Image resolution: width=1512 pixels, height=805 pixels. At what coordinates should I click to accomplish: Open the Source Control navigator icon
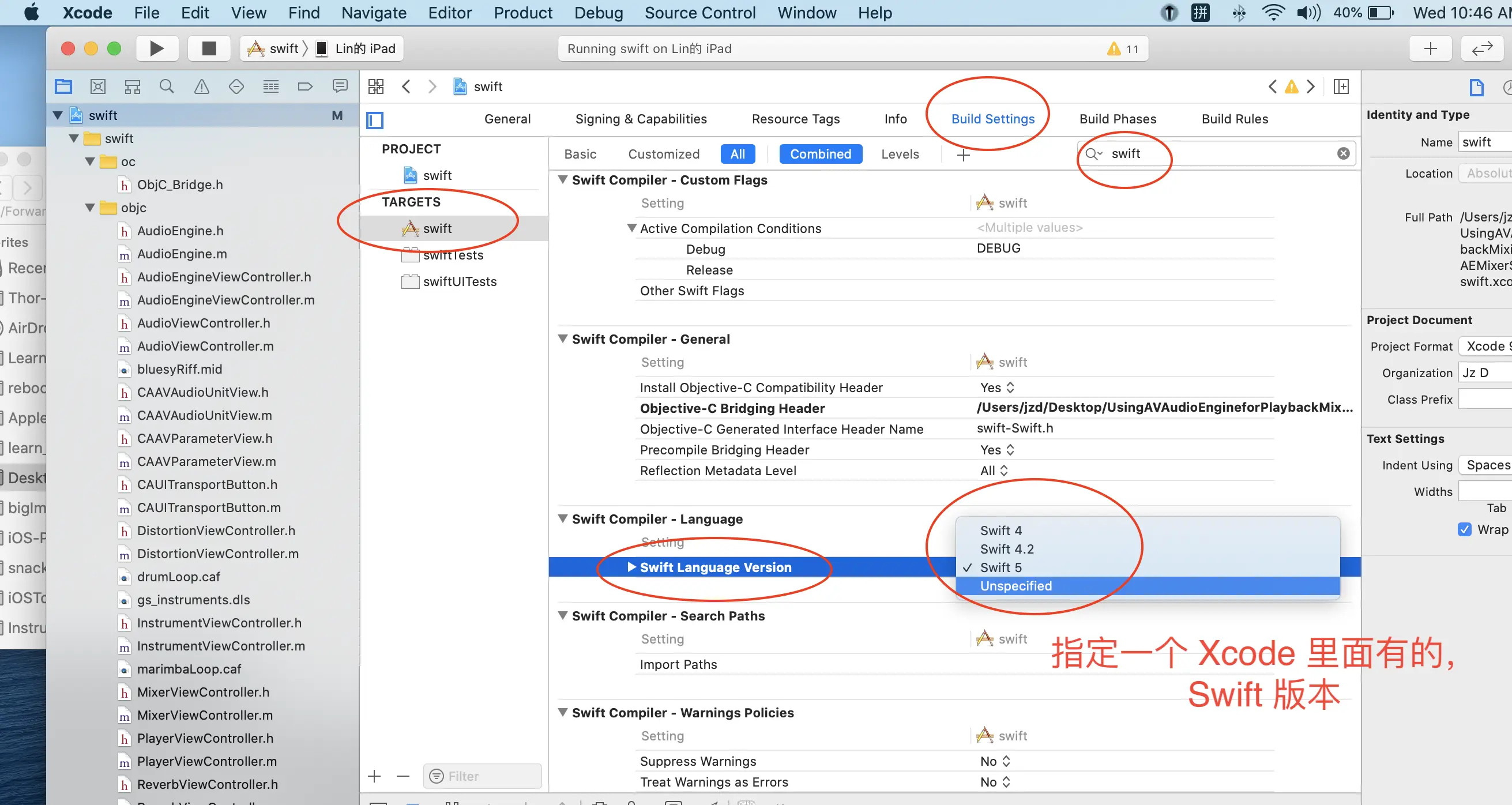click(98, 87)
